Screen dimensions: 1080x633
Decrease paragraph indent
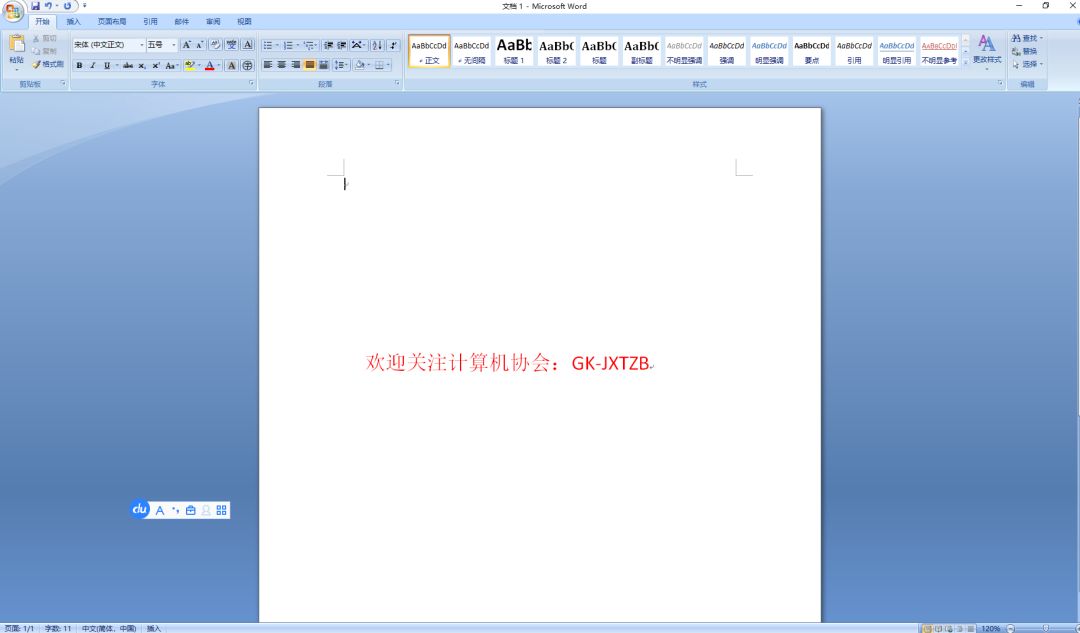[329, 45]
